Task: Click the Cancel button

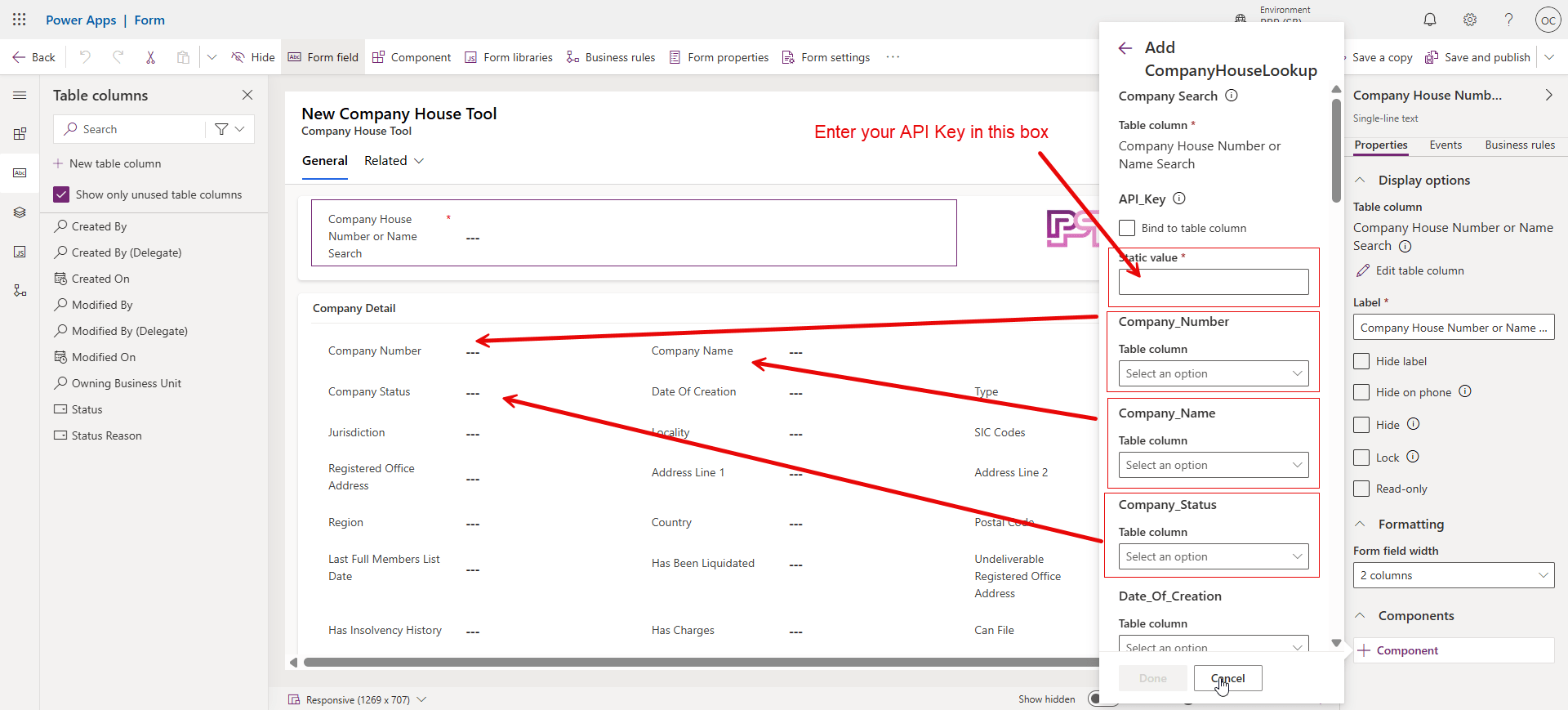Action: click(1228, 678)
